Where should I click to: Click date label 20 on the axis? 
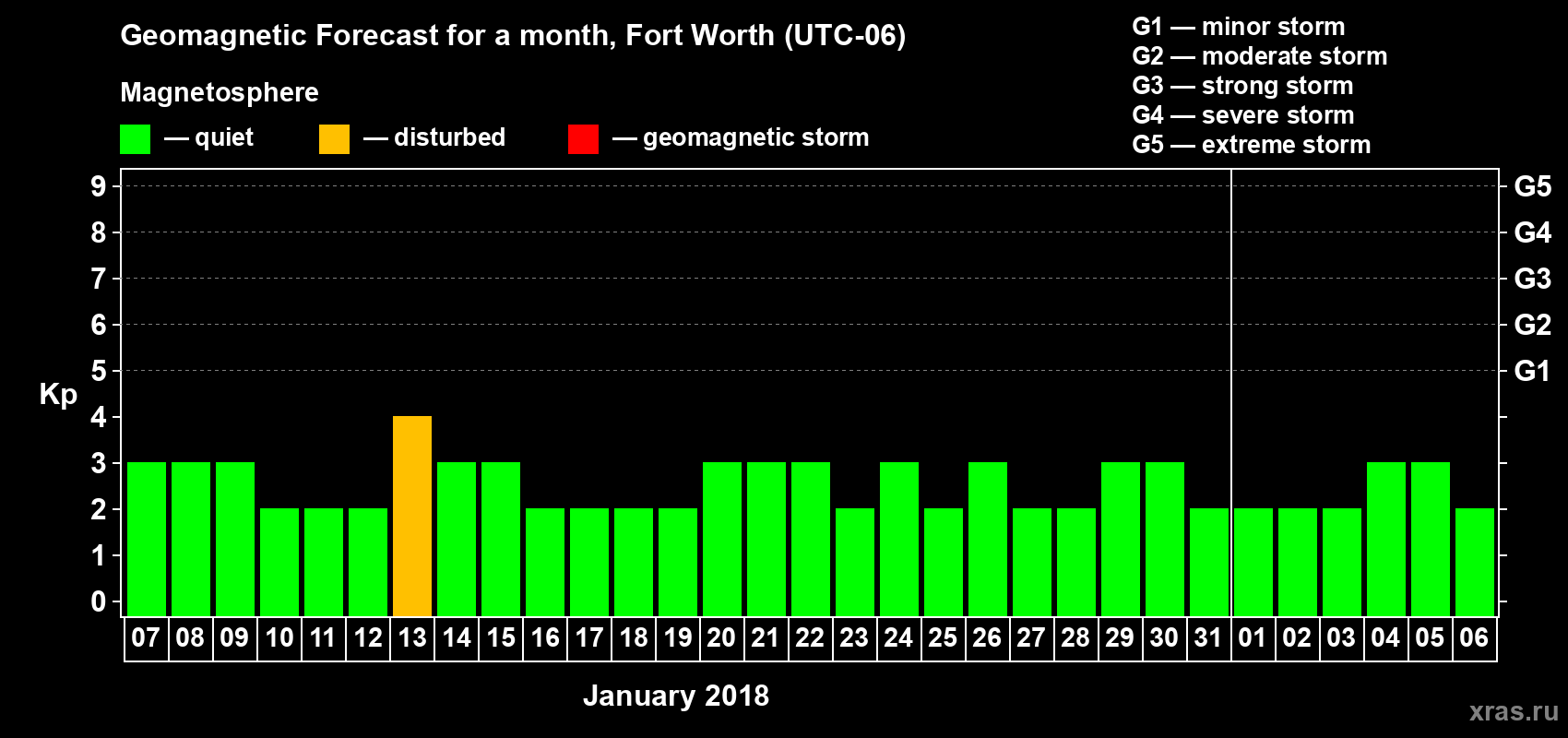point(721,637)
